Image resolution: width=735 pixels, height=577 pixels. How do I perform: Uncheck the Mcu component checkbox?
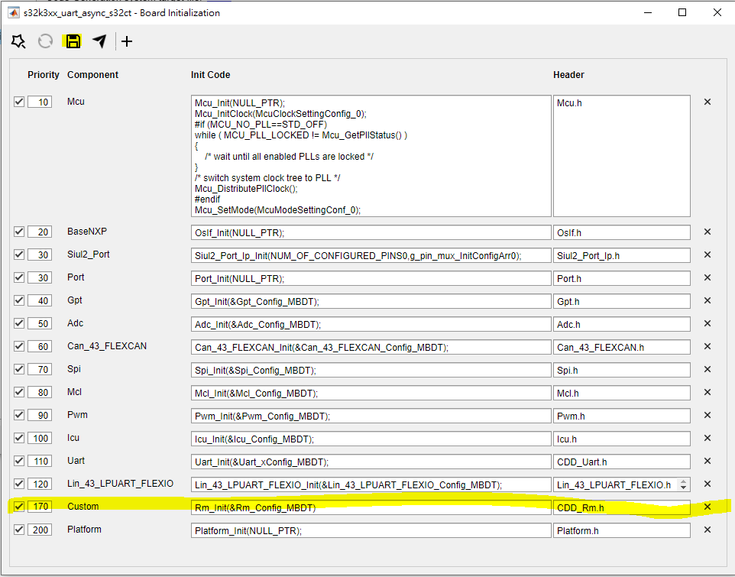coord(19,102)
